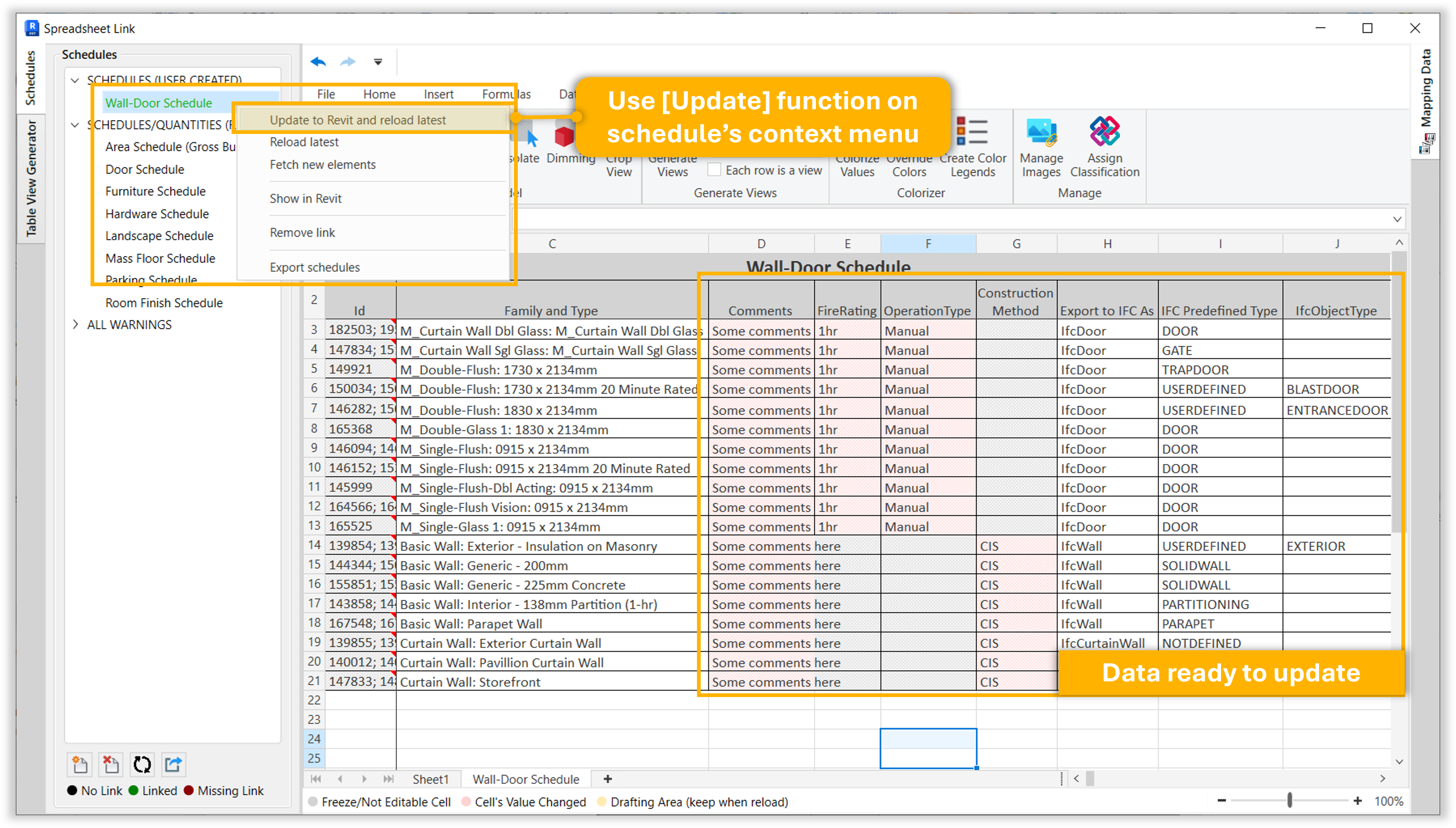Click the zoom slider handle
1456x828 pixels.
1290,801
